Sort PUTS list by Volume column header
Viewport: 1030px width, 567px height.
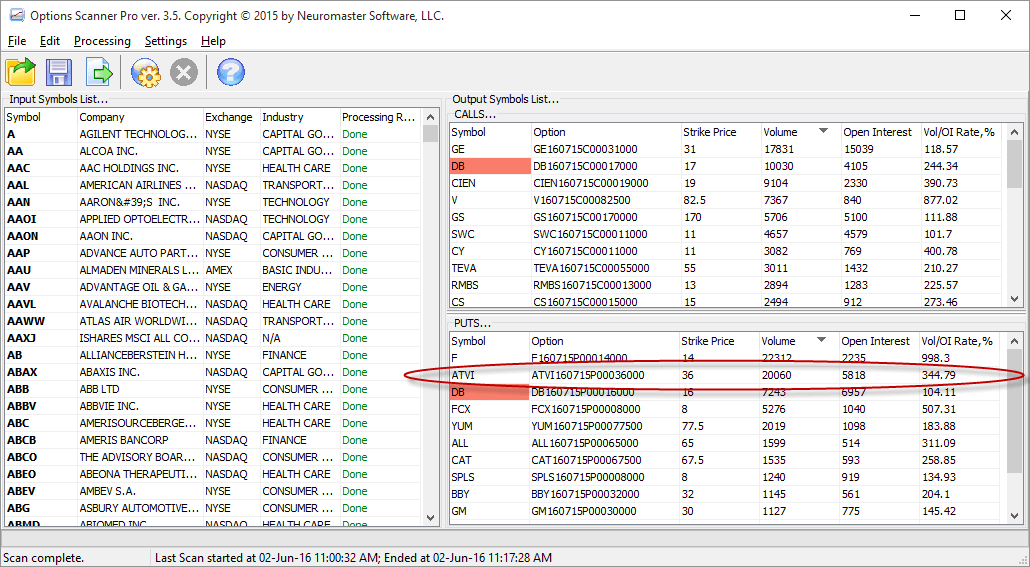click(797, 341)
